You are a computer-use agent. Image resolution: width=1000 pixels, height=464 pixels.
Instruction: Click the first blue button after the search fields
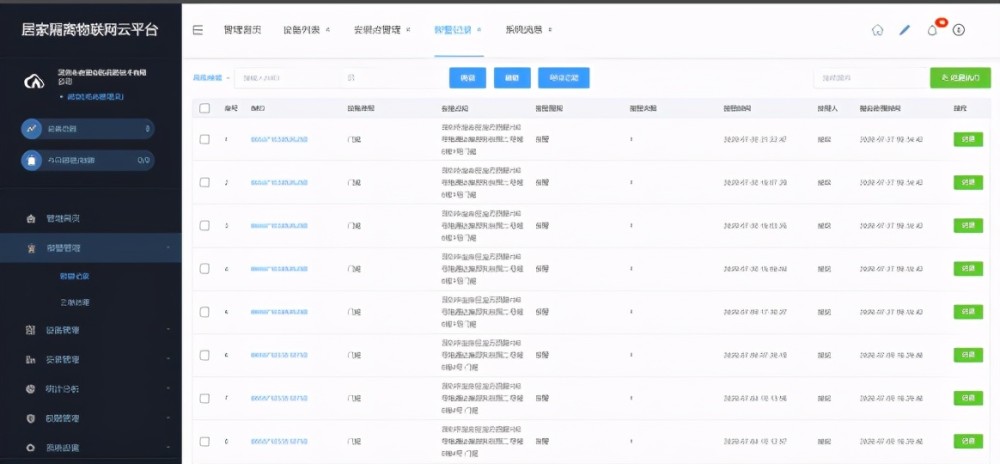[467, 78]
